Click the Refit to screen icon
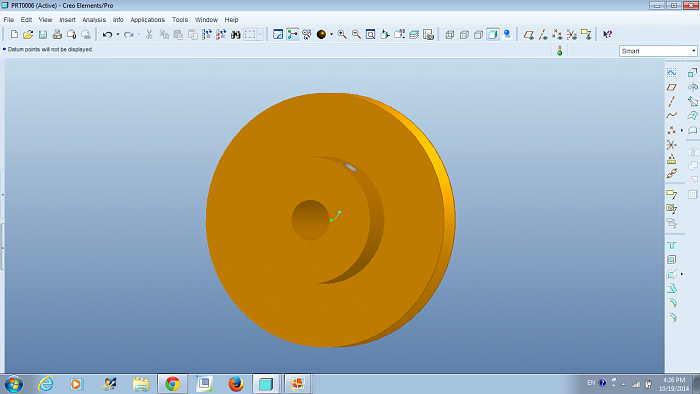This screenshot has height=394, width=700. pos(371,34)
